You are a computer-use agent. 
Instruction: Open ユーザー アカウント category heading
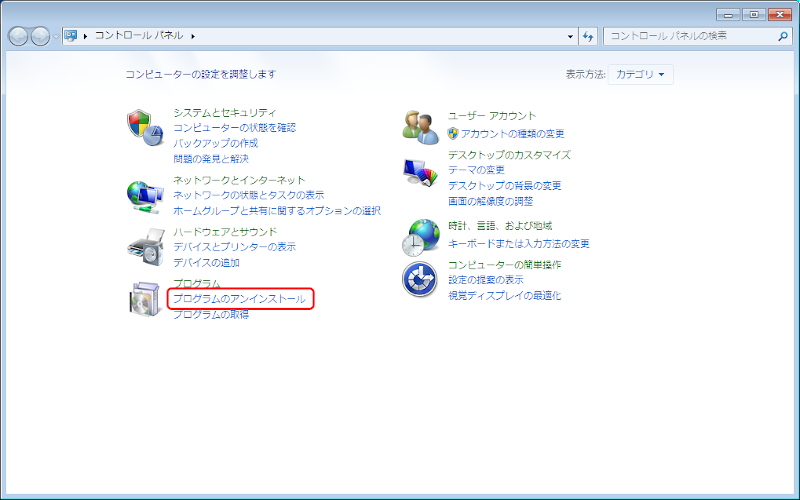pyautogui.click(x=492, y=116)
